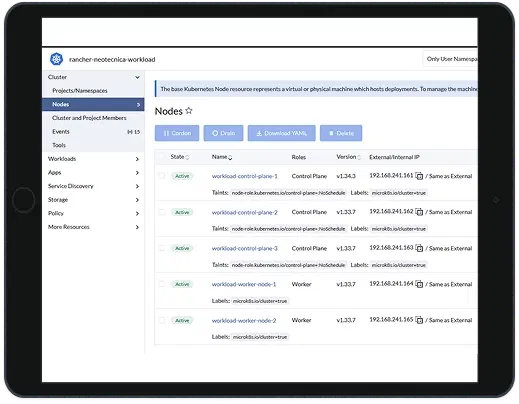Favorite the Nodes page with star icon

coord(189,110)
